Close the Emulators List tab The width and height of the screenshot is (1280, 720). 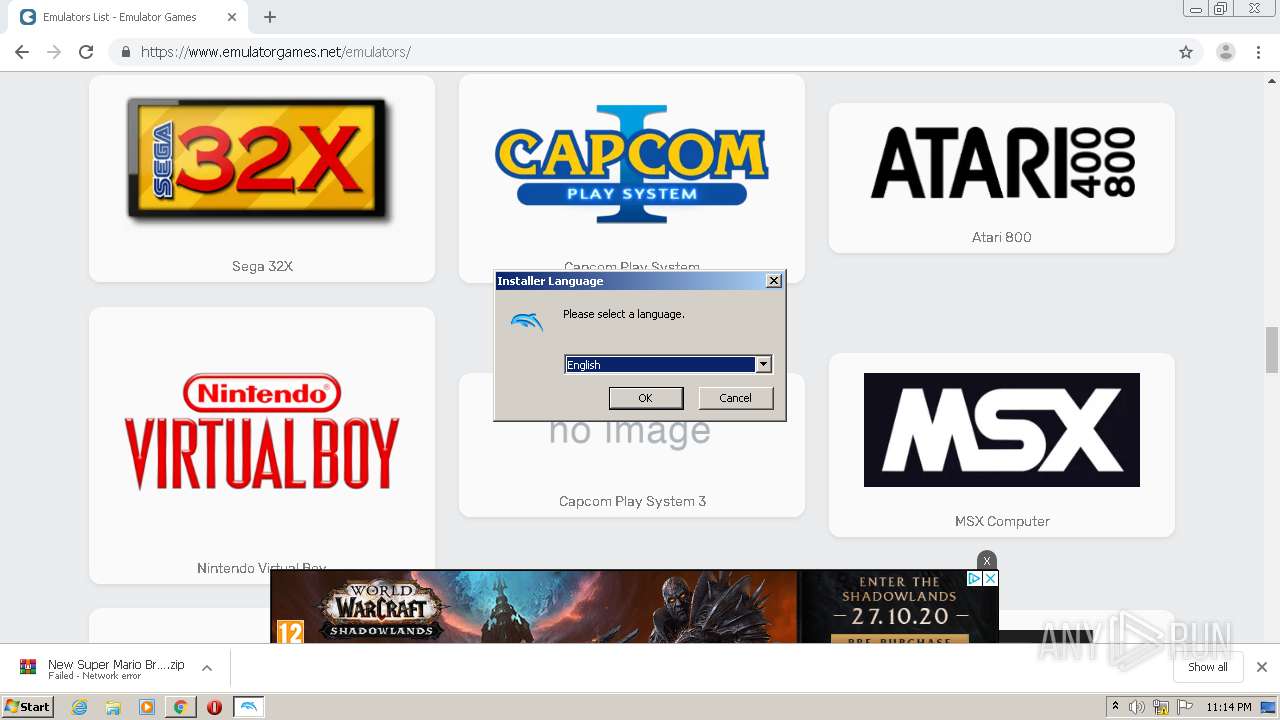[232, 17]
